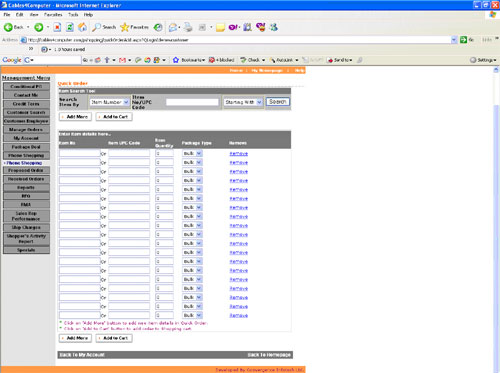
Task: Click the Search button in Item Search Tool
Action: pyautogui.click(x=278, y=102)
